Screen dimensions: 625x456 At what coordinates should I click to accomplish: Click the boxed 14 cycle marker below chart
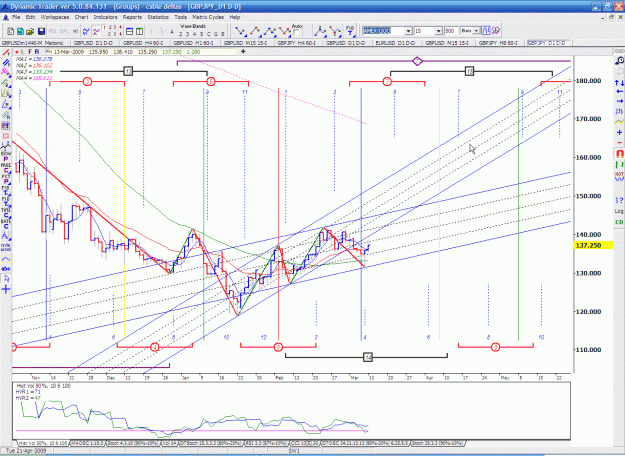point(368,357)
